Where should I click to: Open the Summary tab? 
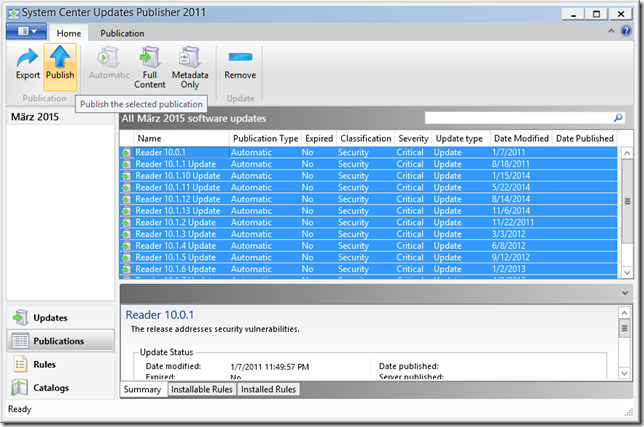(142, 389)
